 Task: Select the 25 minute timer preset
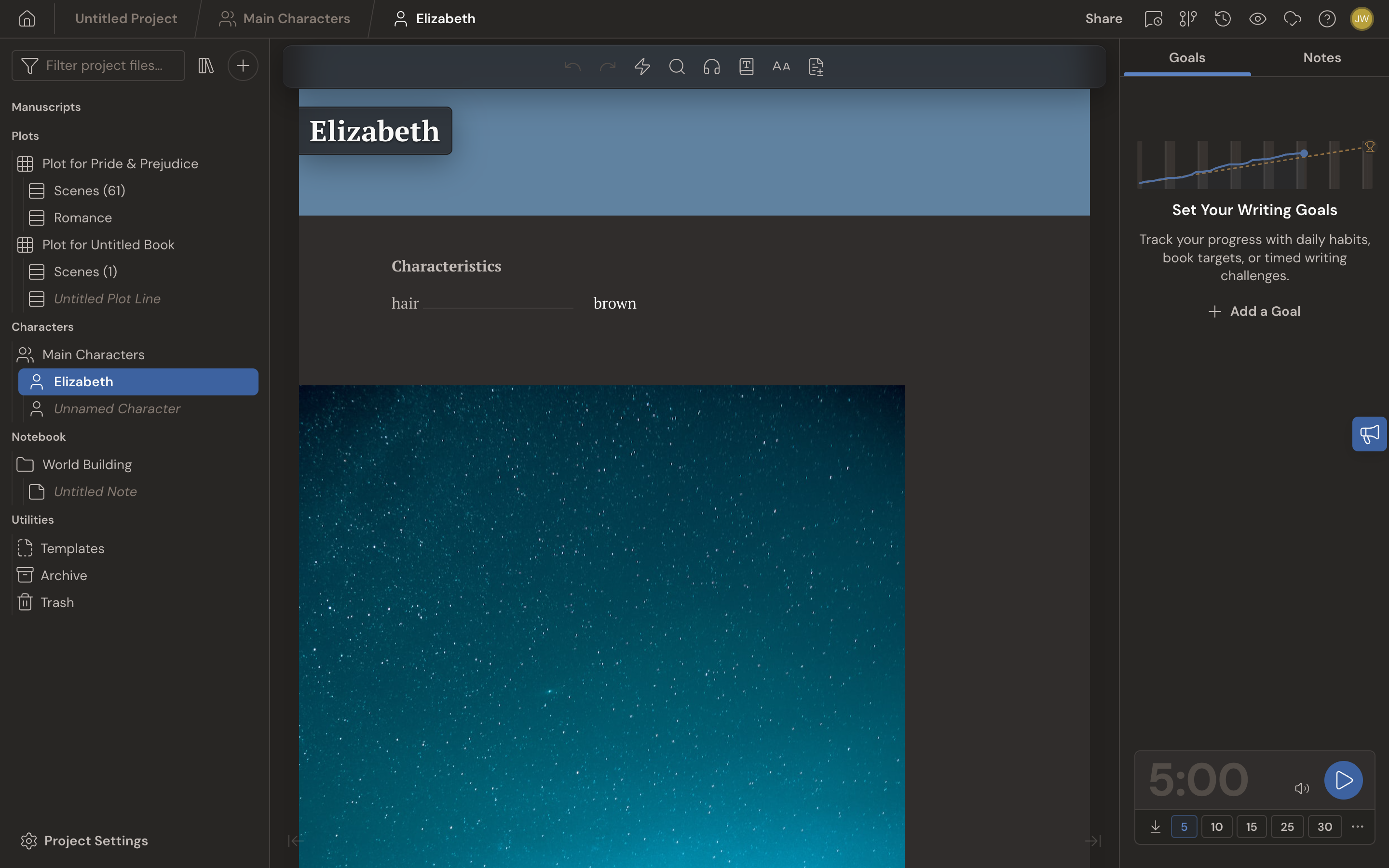pos(1287,827)
